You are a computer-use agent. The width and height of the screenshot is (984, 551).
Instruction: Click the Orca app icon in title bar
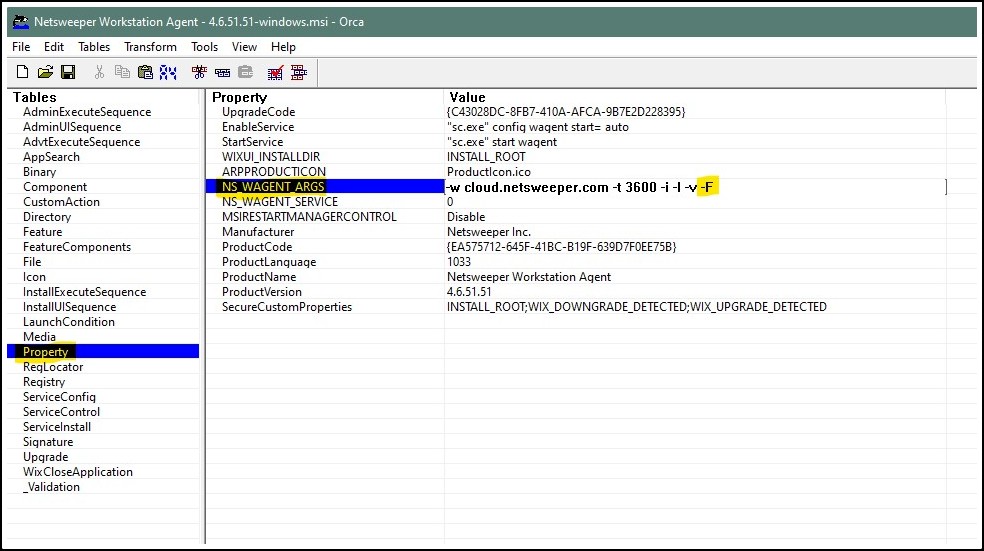(x=21, y=22)
